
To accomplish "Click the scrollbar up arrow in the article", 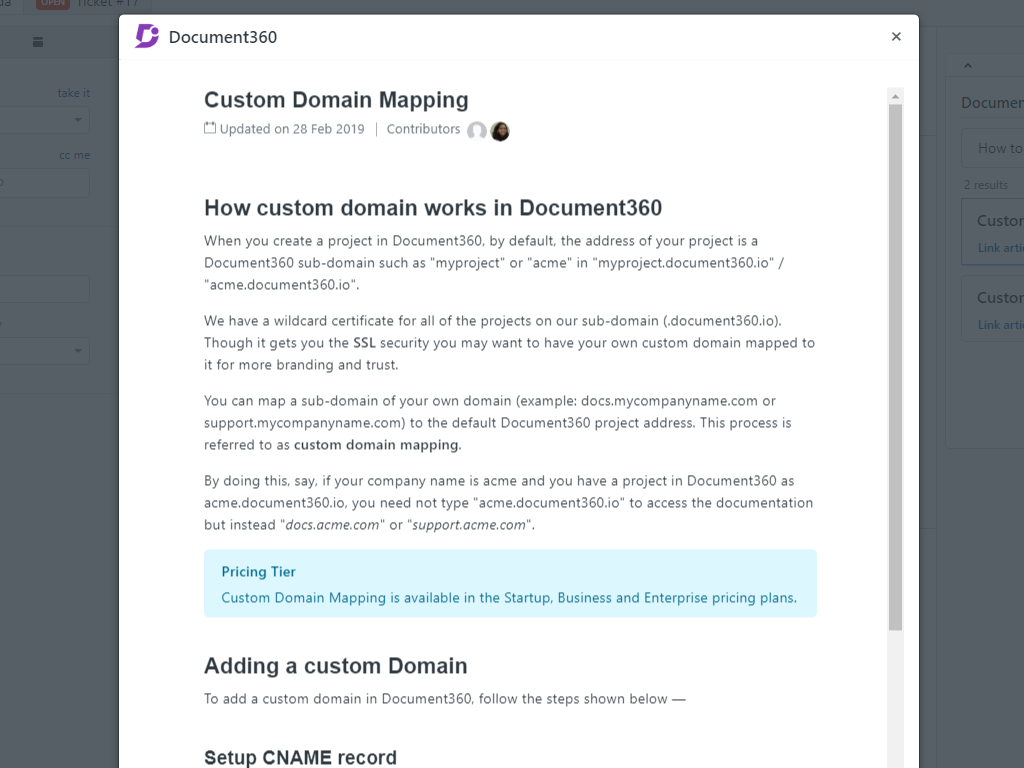I will (x=895, y=96).
